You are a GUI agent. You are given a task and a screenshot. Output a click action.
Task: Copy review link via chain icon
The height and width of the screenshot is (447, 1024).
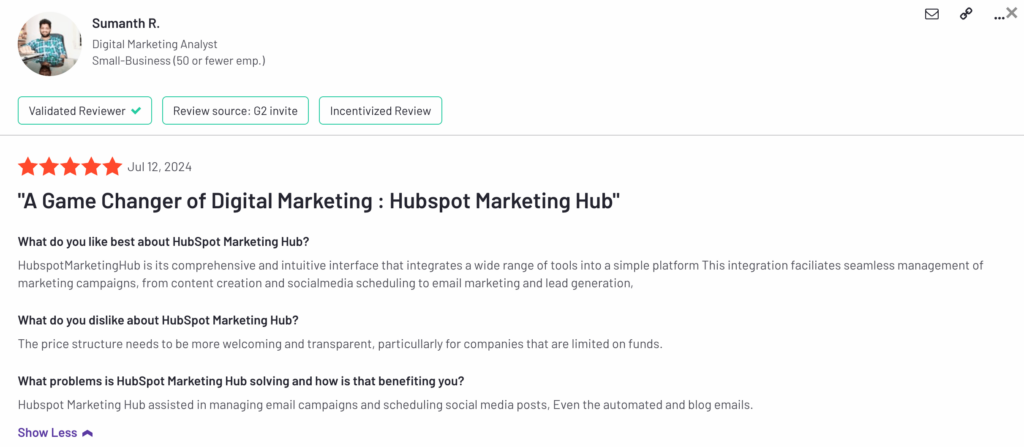(966, 14)
